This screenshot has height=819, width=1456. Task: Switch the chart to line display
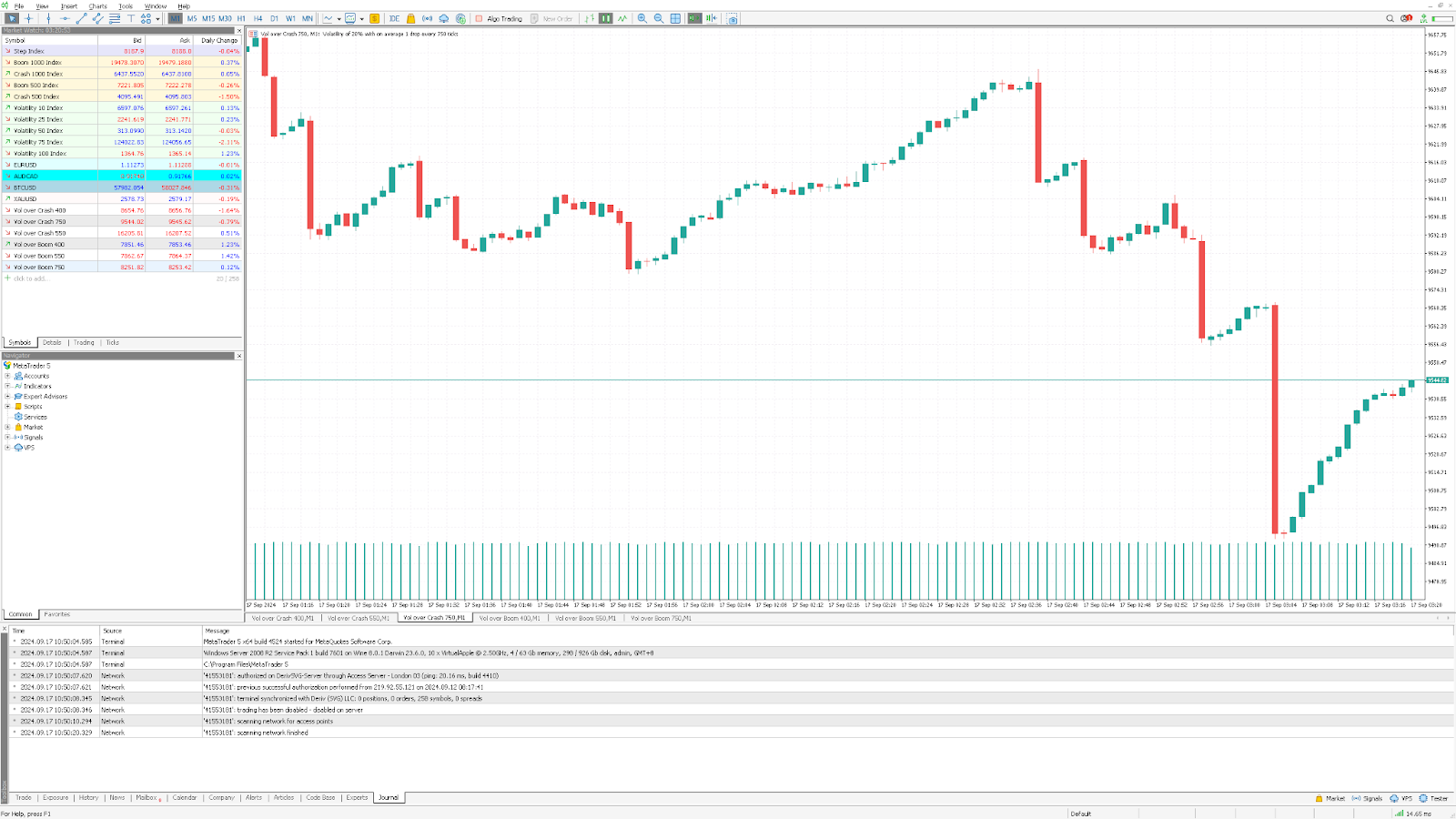(622, 18)
